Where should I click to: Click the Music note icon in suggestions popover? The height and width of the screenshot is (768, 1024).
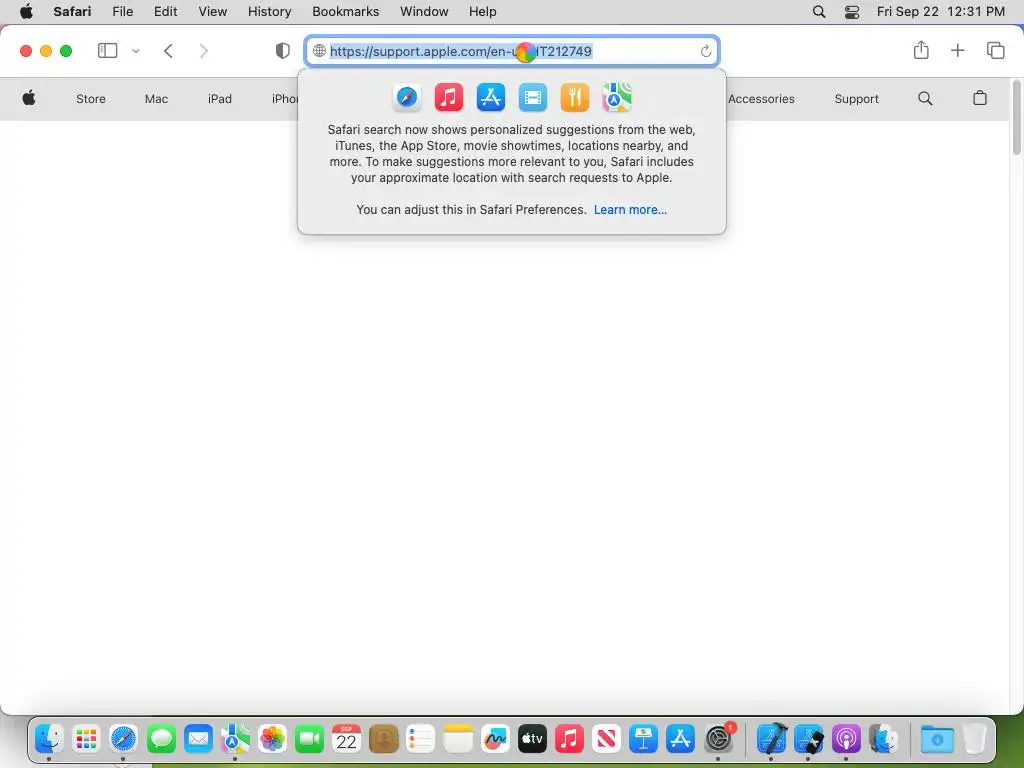click(449, 98)
